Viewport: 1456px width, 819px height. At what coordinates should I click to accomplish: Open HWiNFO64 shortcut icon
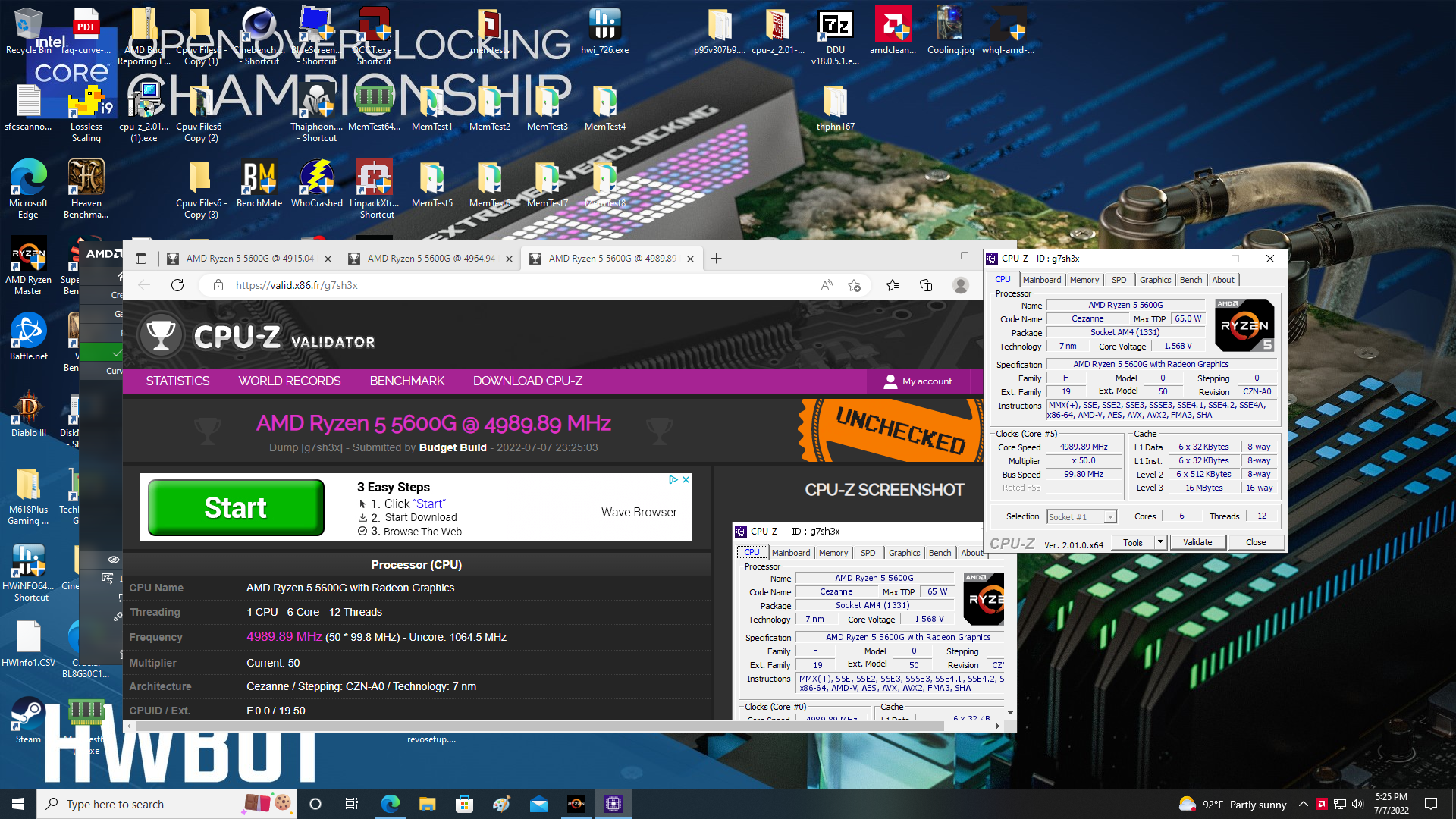[x=28, y=573]
